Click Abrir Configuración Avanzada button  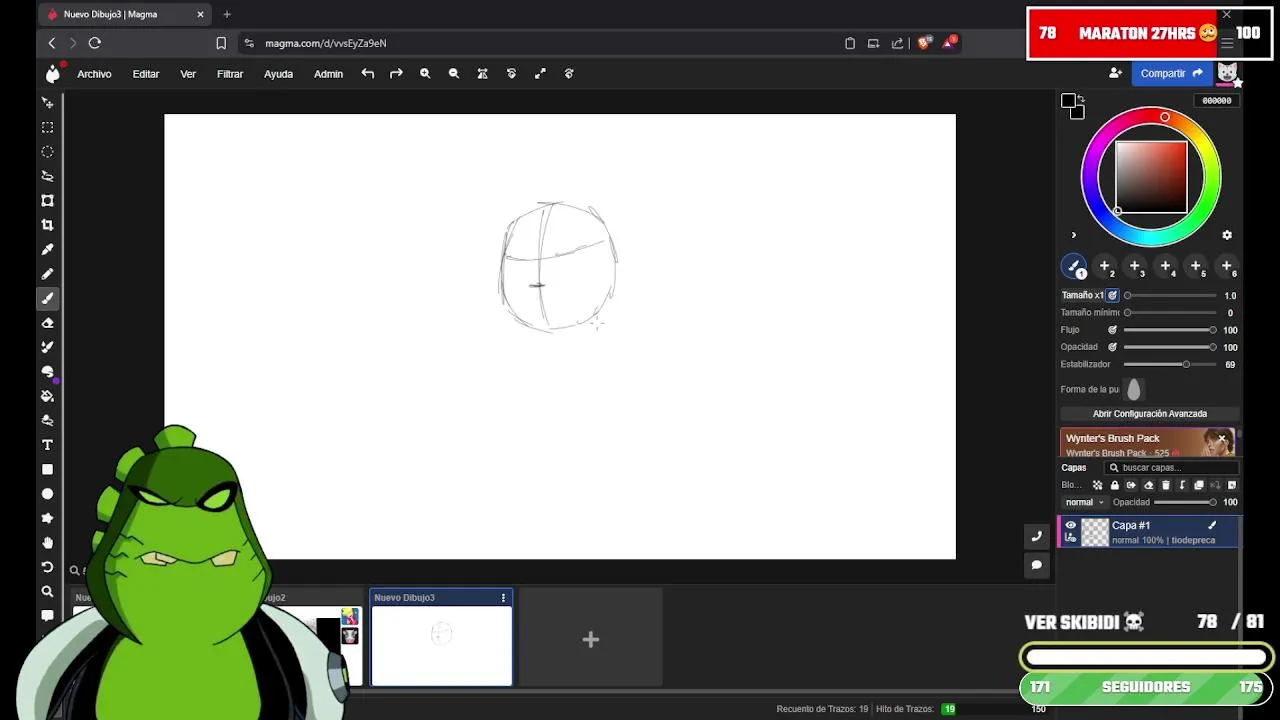[1150, 414]
